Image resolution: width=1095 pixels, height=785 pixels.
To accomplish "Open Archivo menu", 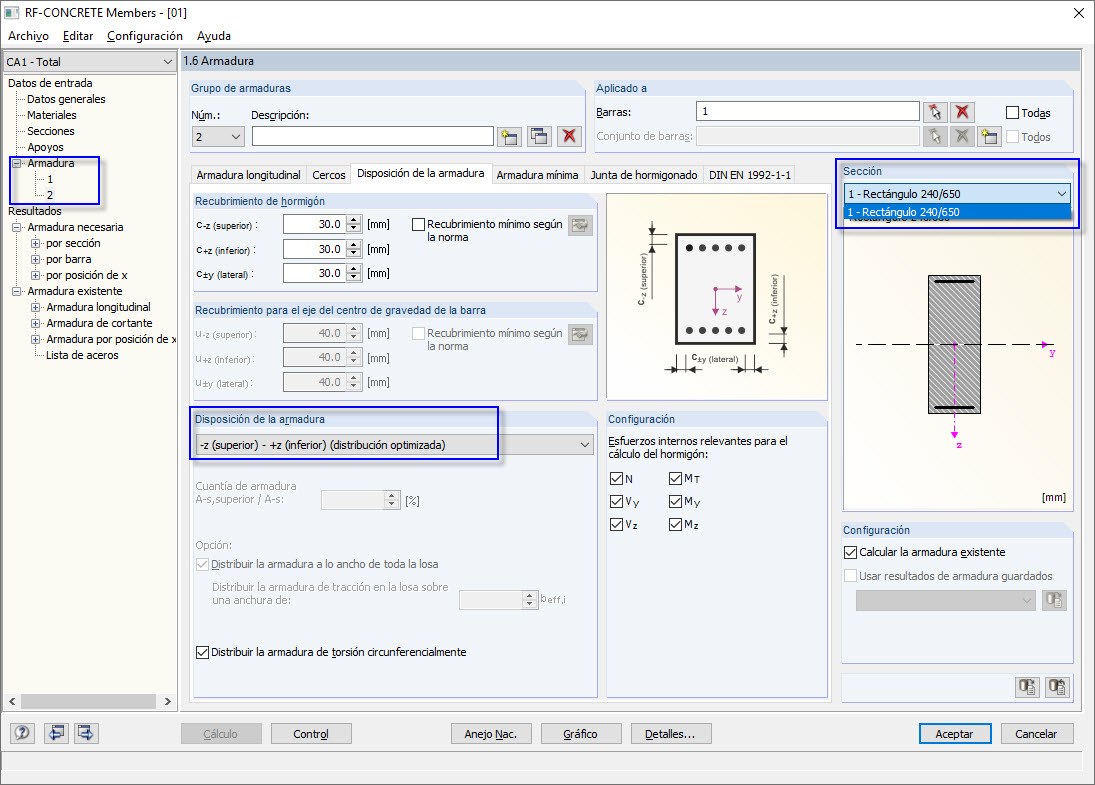I will click(x=28, y=36).
